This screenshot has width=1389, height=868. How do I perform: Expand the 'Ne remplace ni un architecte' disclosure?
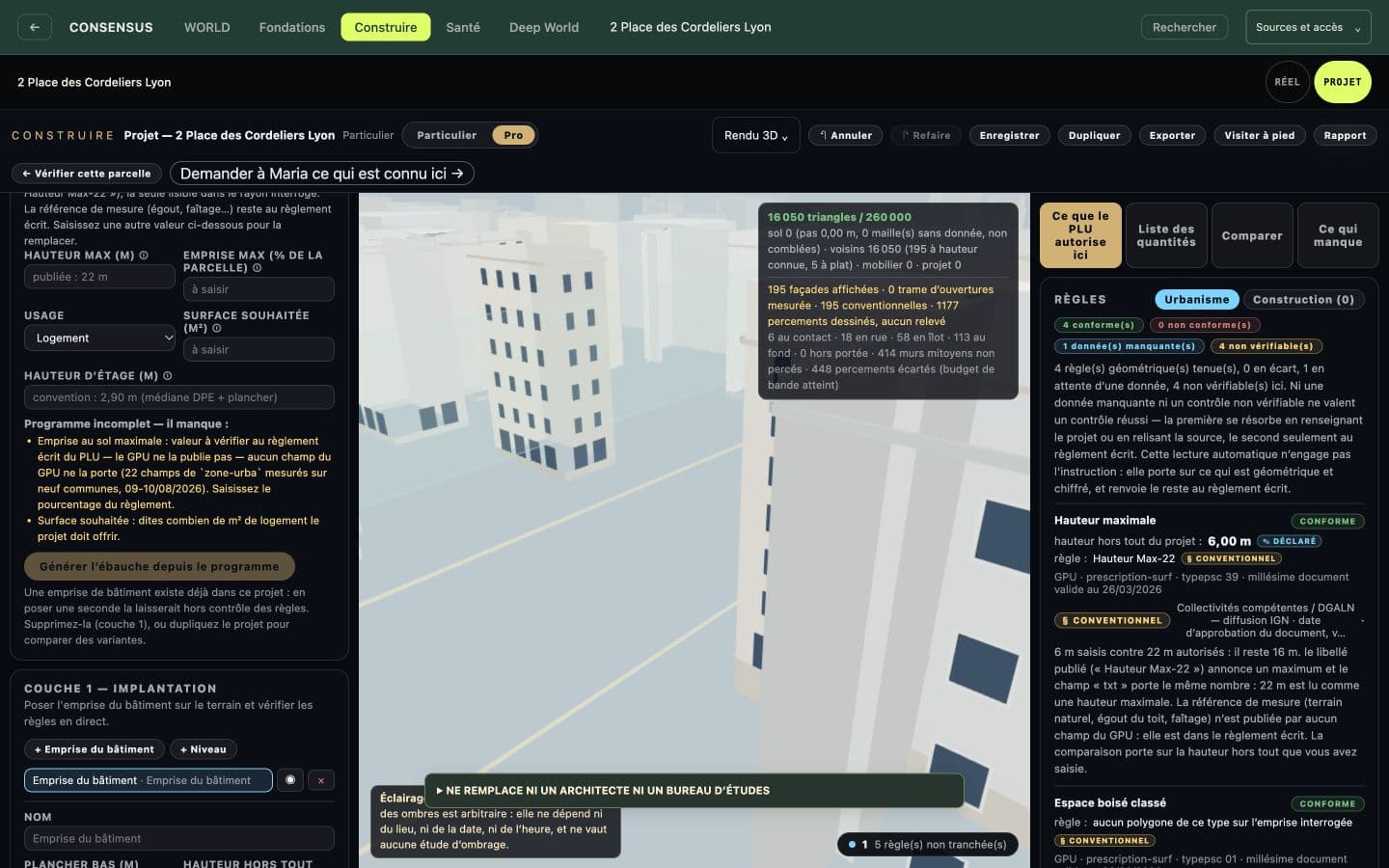pyautogui.click(x=694, y=790)
